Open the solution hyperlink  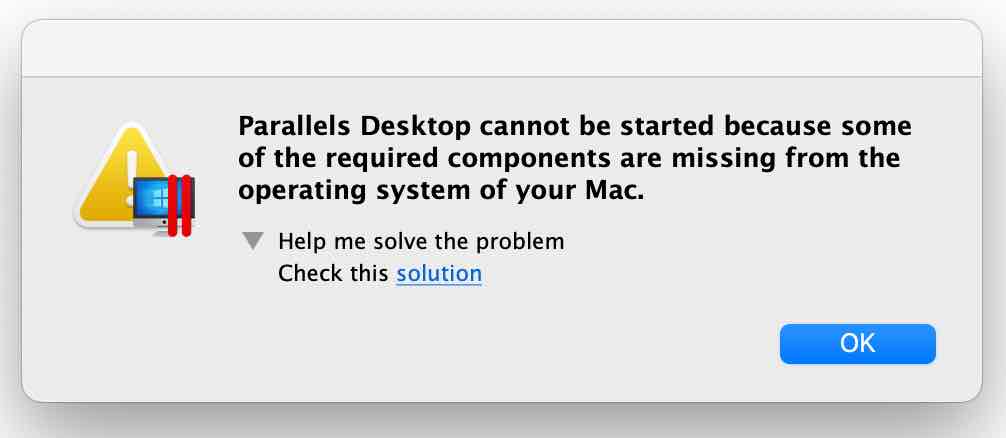[x=439, y=273]
